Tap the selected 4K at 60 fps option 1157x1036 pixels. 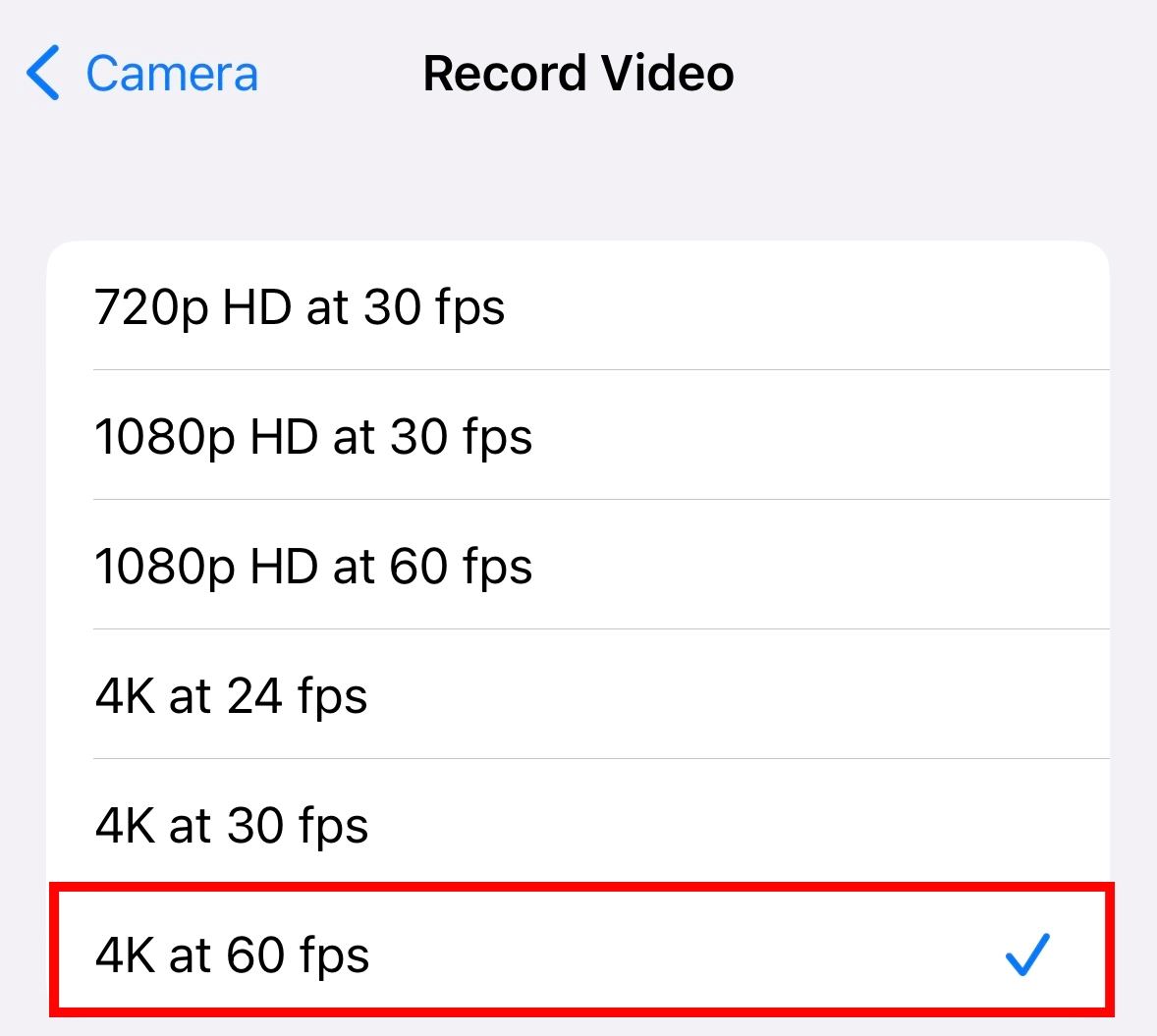[x=578, y=954]
